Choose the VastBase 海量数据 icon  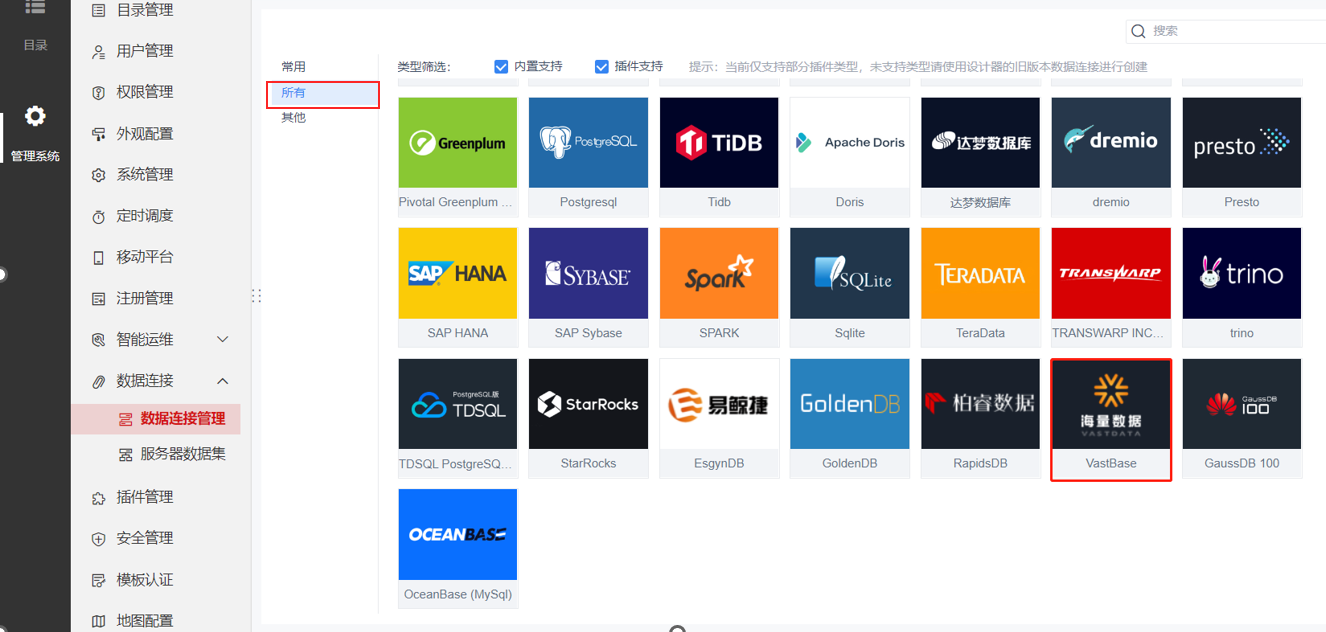pyautogui.click(x=1111, y=404)
